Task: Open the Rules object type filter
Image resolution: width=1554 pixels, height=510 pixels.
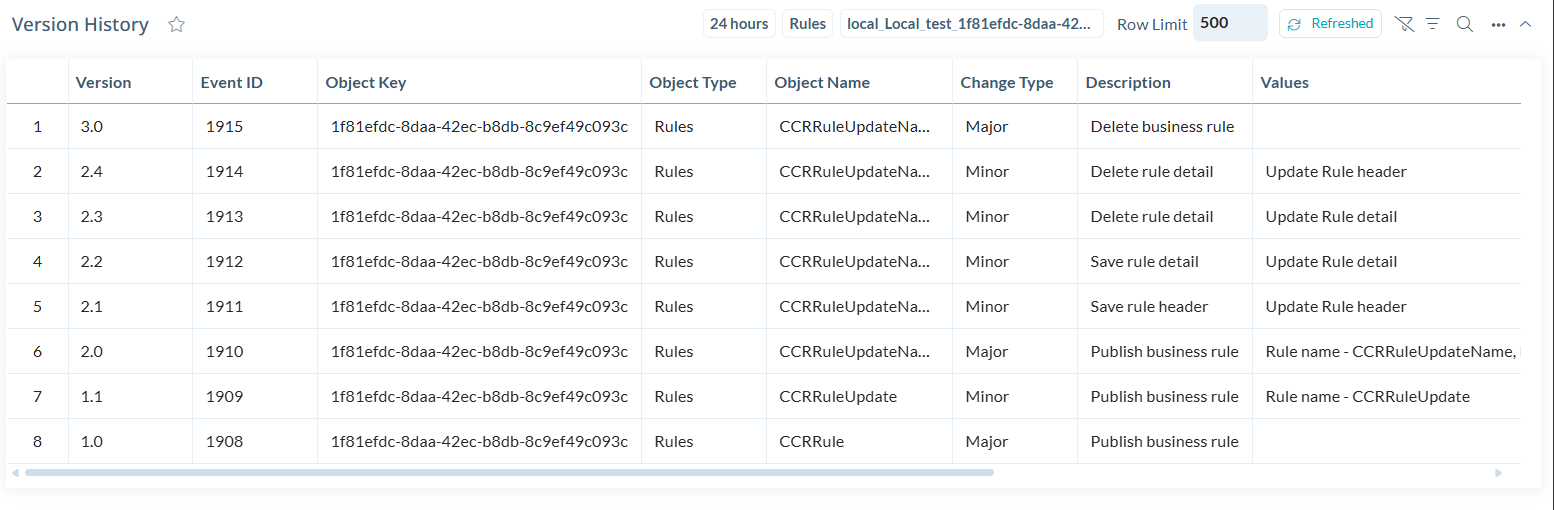Action: pos(807,24)
